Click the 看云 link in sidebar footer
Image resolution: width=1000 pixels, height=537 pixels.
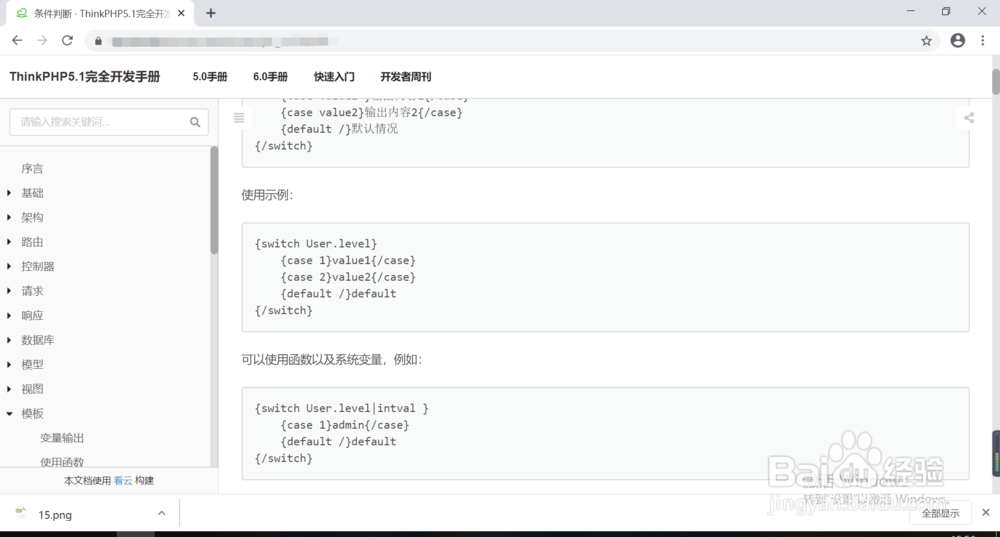pyautogui.click(x=122, y=480)
